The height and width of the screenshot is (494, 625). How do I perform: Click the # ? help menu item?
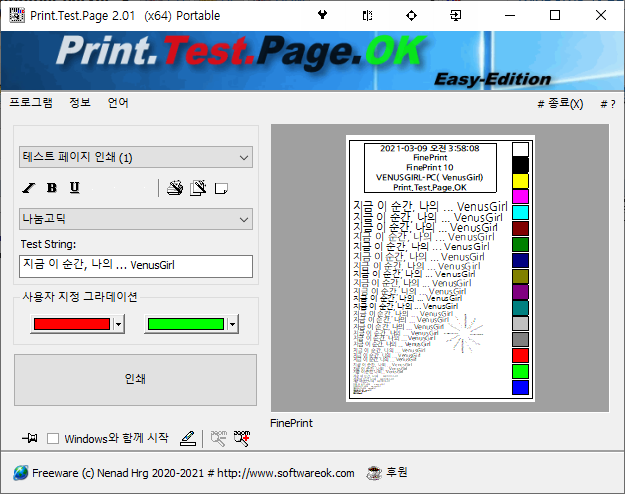(608, 104)
